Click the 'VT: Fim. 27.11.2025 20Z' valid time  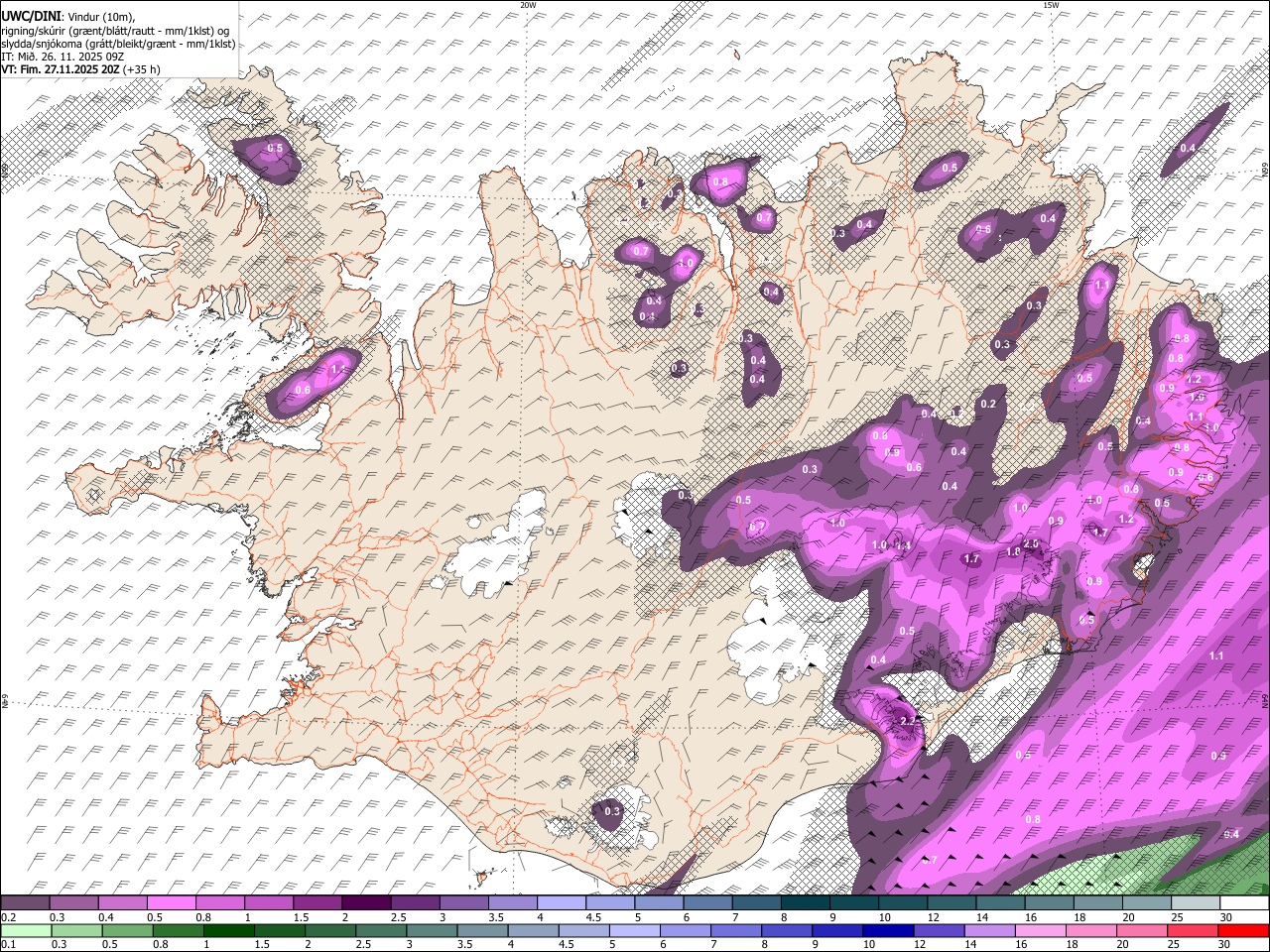[x=61, y=69]
